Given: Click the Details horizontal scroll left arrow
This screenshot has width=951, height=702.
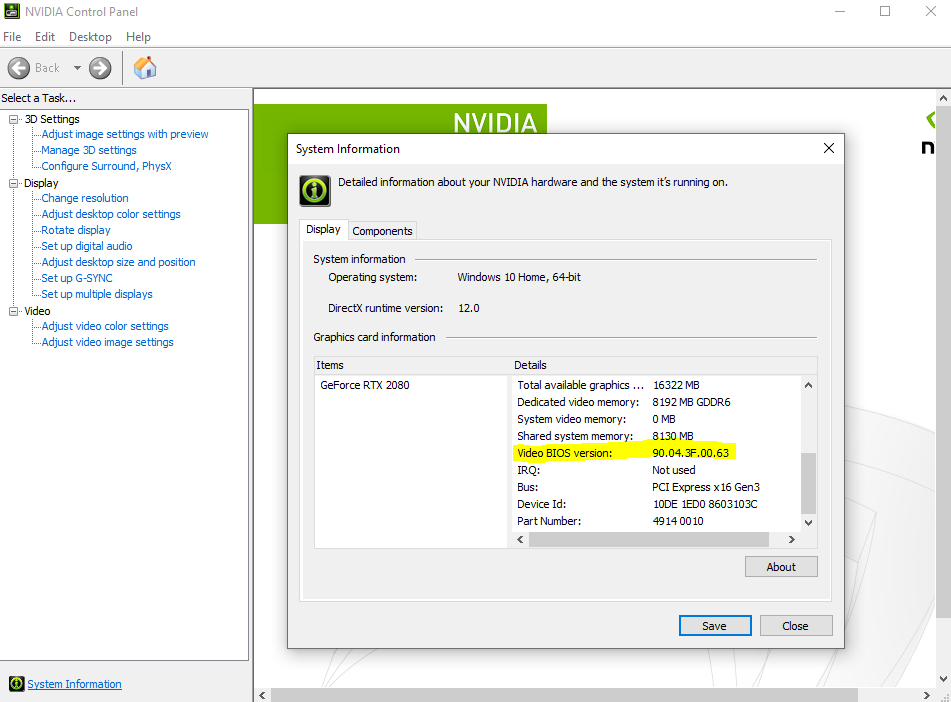Looking at the screenshot, I should [x=520, y=539].
